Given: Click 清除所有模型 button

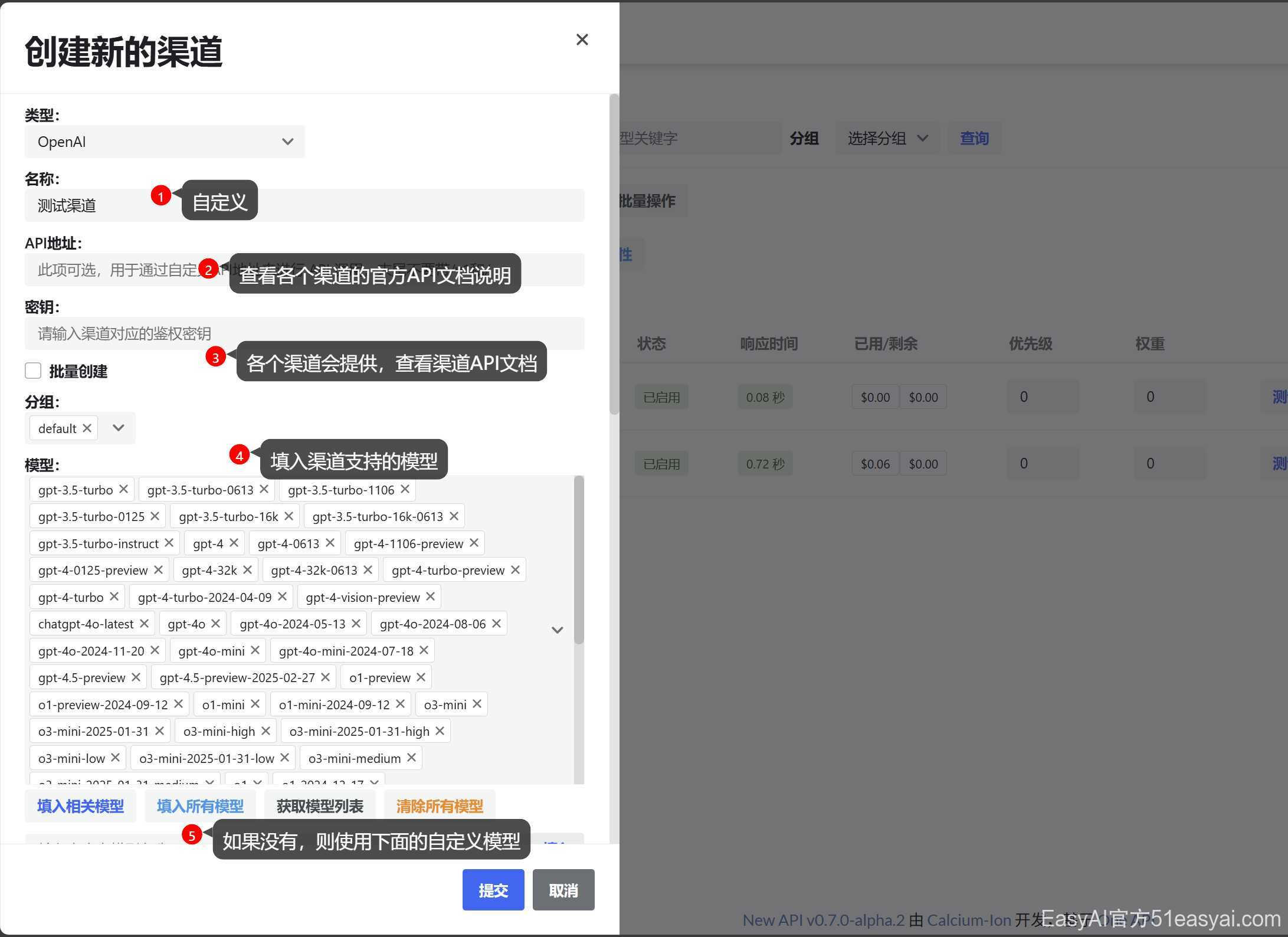Looking at the screenshot, I should 440,806.
